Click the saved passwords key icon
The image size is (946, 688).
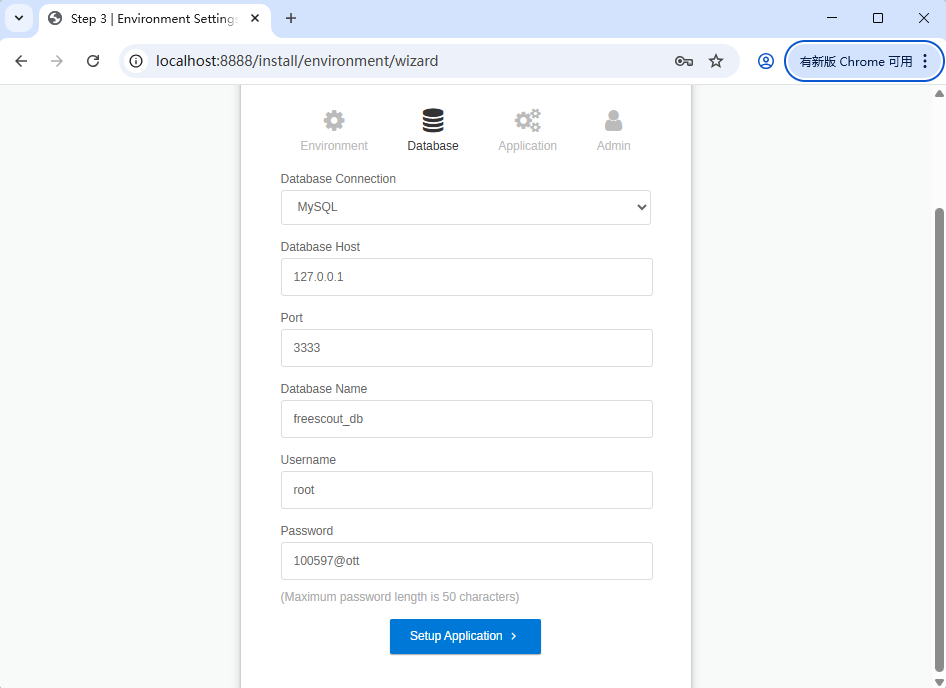tap(684, 61)
